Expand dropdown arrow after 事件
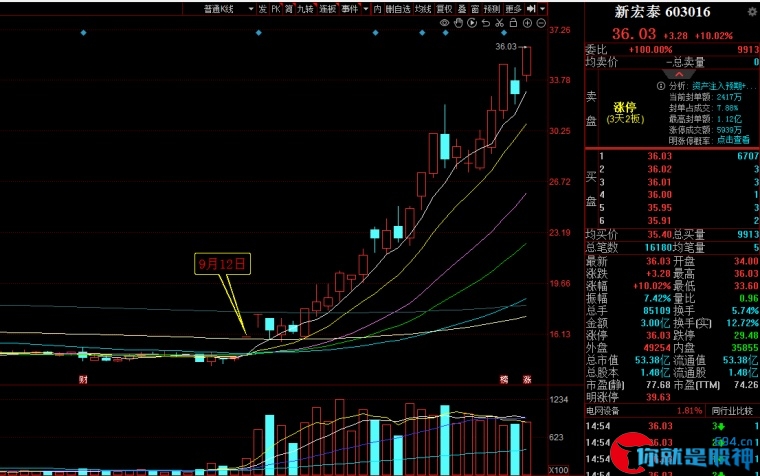 (365, 9)
